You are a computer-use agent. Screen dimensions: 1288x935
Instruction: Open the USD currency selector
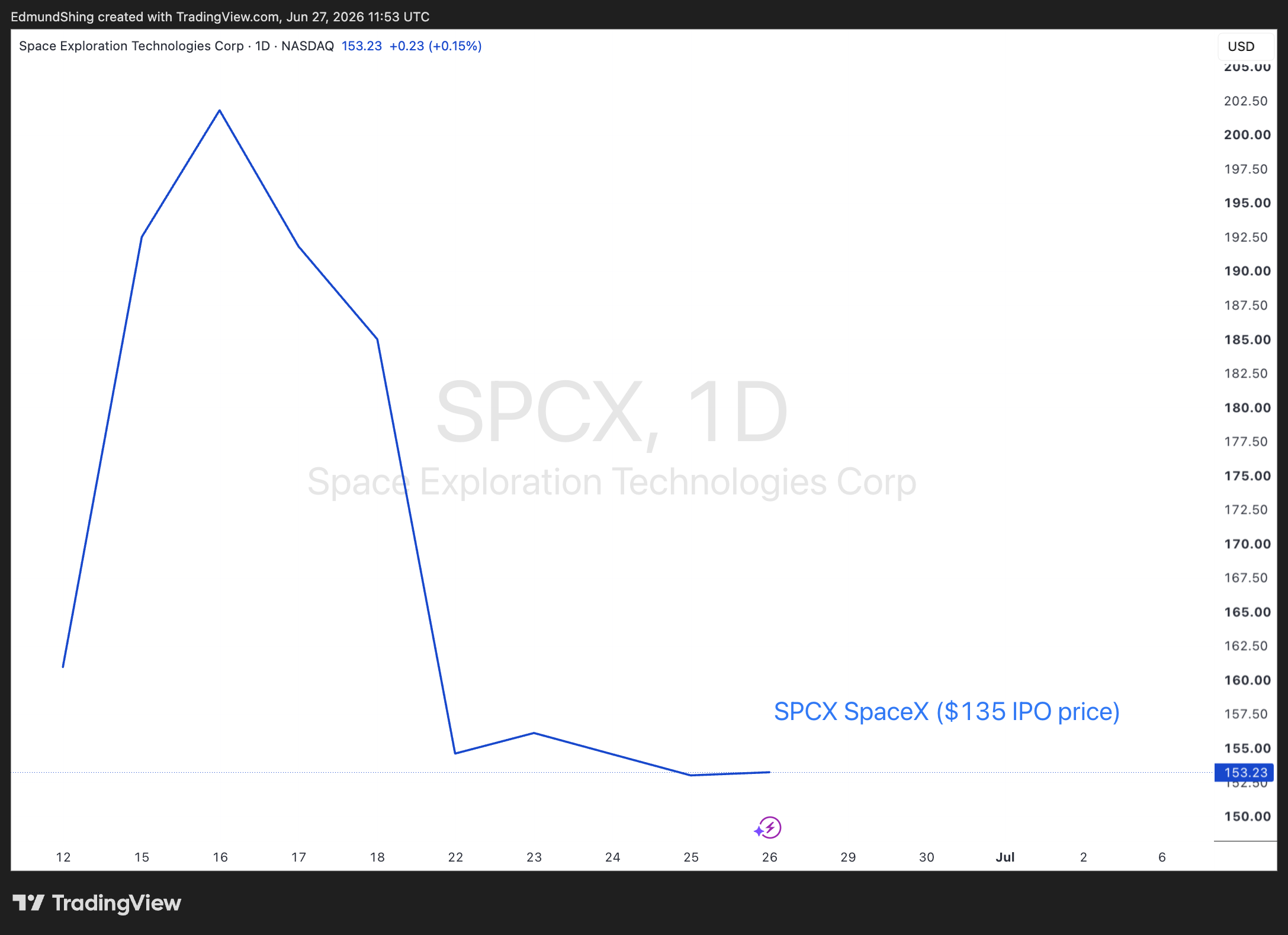[x=1241, y=46]
